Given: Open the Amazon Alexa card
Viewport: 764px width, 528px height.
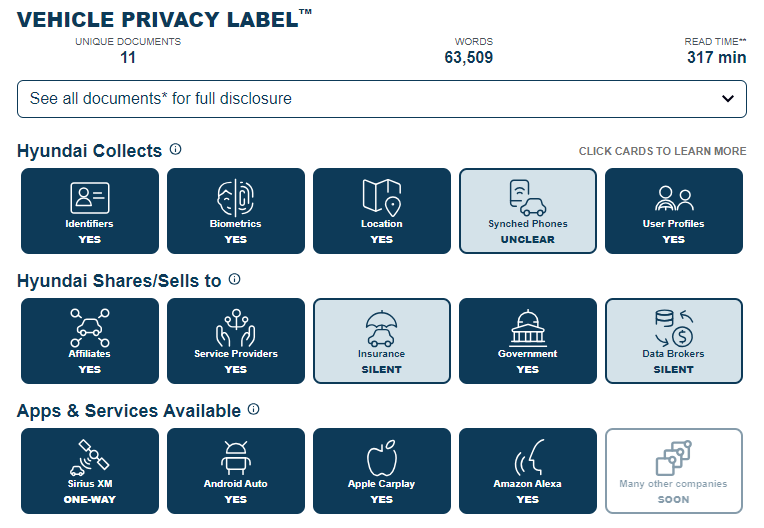Looking at the screenshot, I should (x=528, y=471).
